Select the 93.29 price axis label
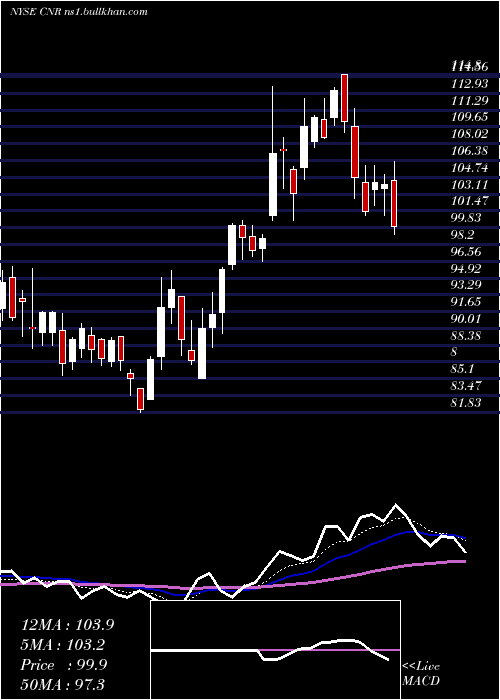The image size is (500, 700). [466, 285]
